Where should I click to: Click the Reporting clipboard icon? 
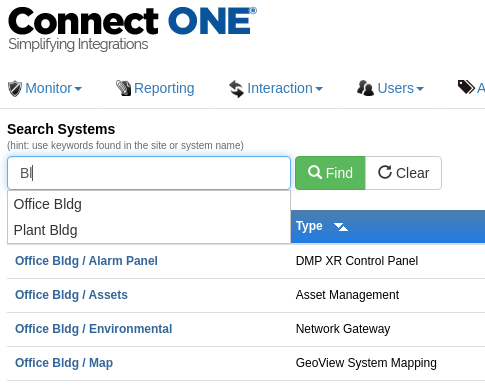click(x=123, y=88)
